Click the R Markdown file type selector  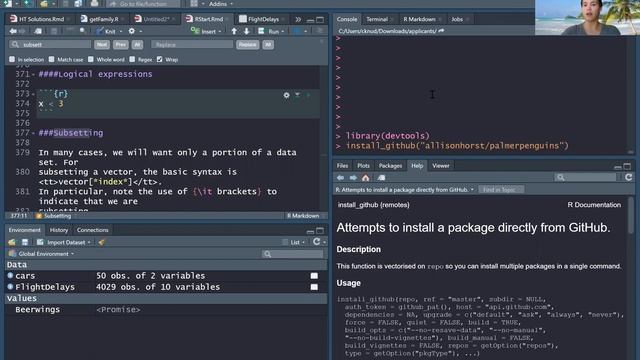tap(304, 216)
